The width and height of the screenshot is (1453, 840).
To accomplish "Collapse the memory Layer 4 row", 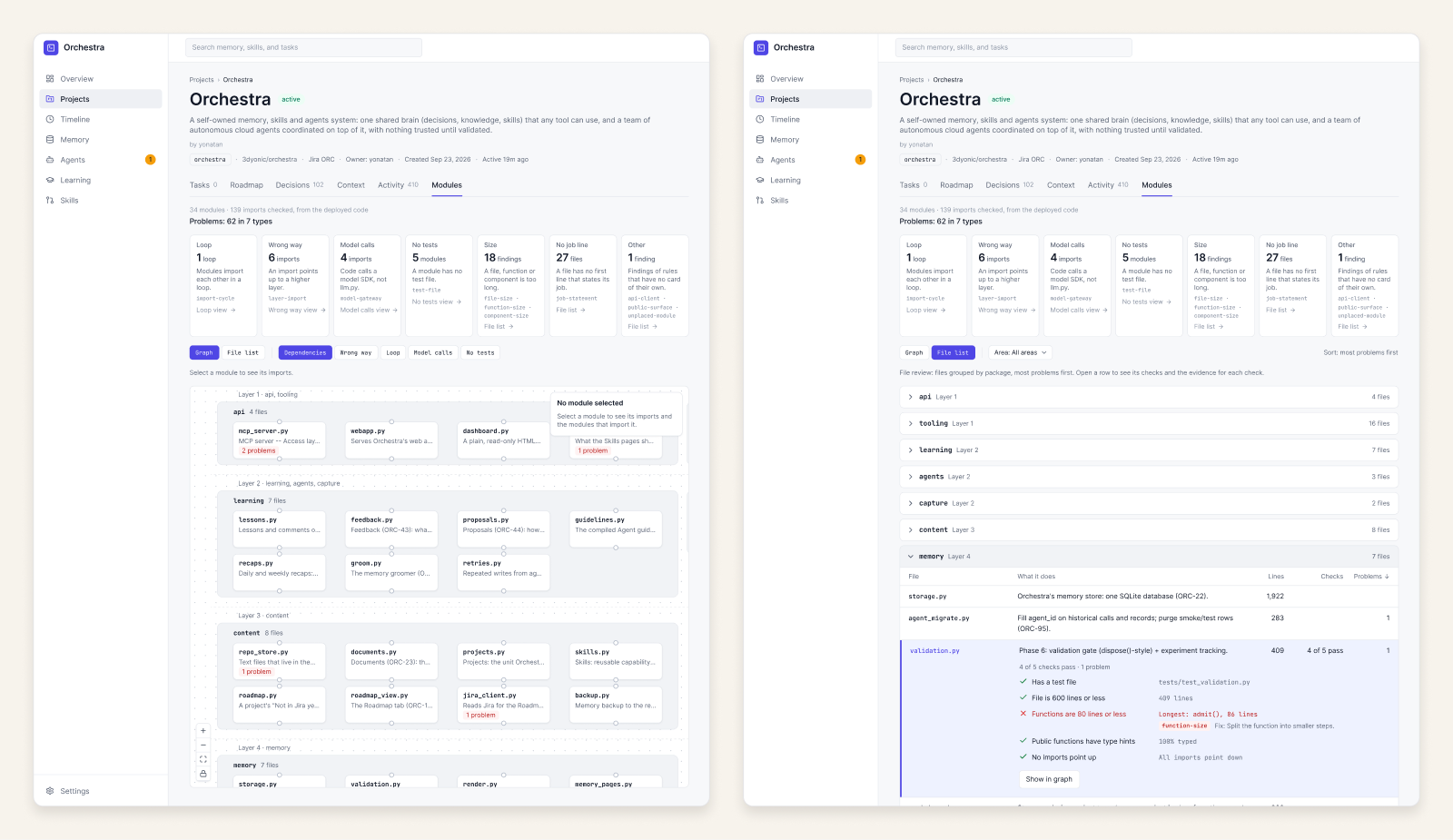I will (1149, 556).
